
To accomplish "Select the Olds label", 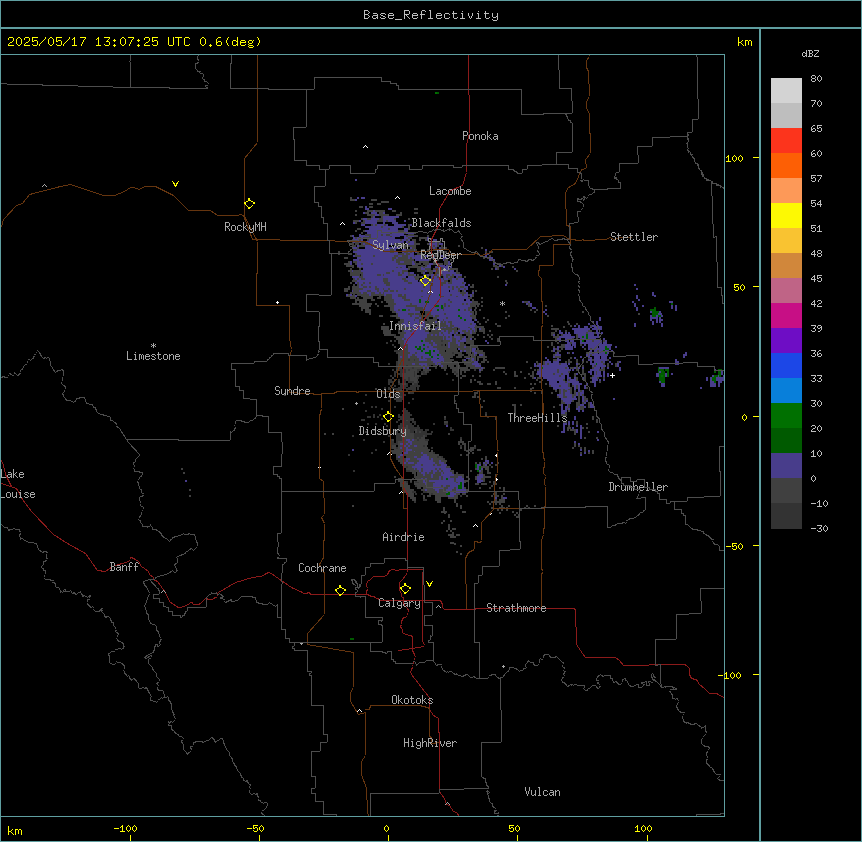I will pos(388,394).
